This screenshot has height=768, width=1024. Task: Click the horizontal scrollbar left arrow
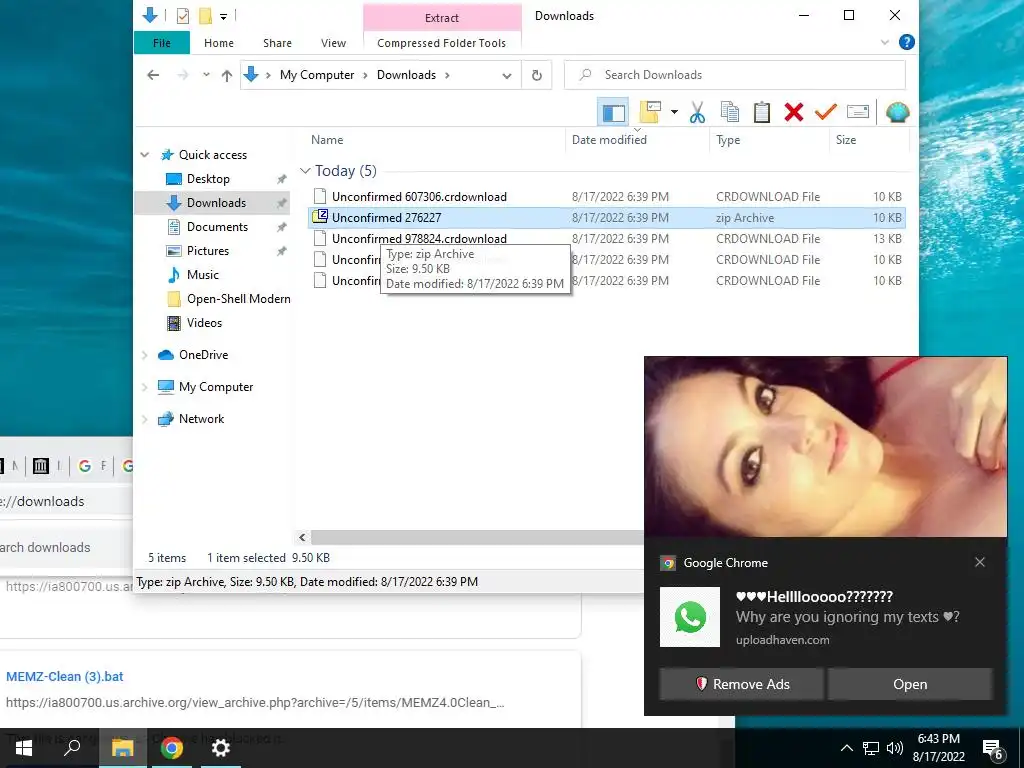(302, 537)
